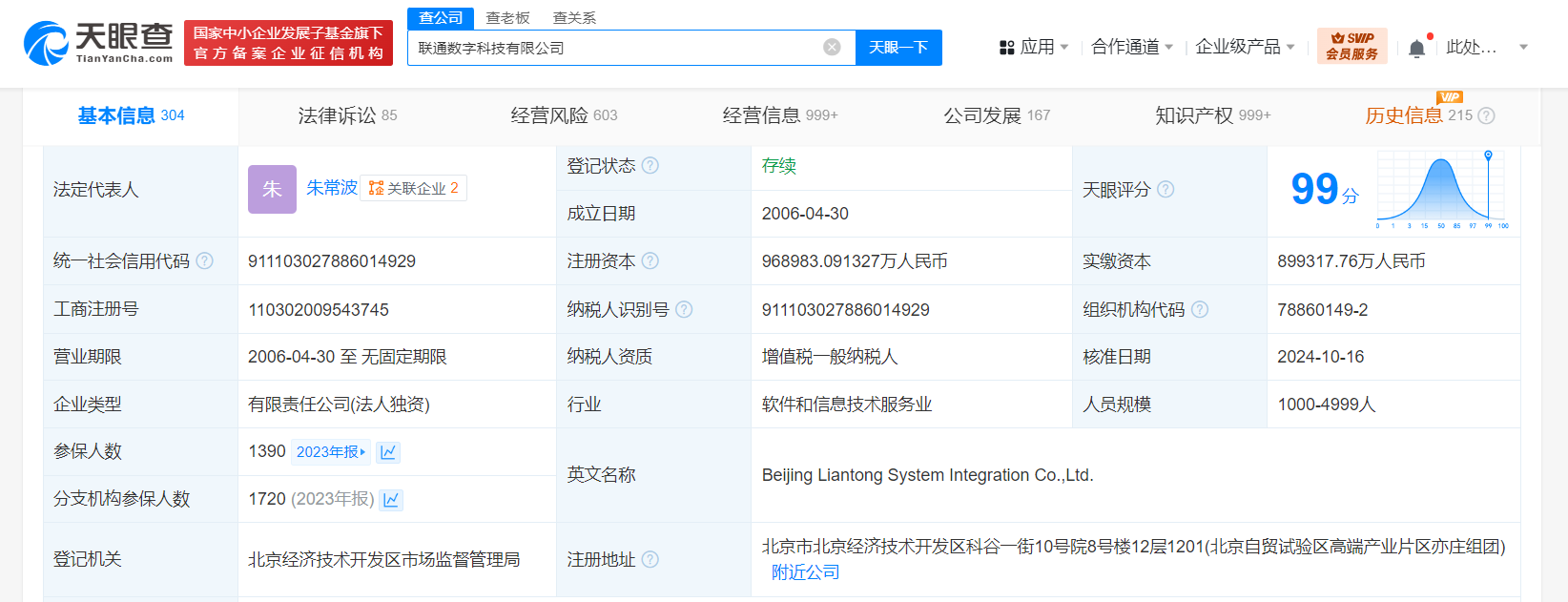
Task: Click the 天眼一下 search button
Action: pos(898,47)
